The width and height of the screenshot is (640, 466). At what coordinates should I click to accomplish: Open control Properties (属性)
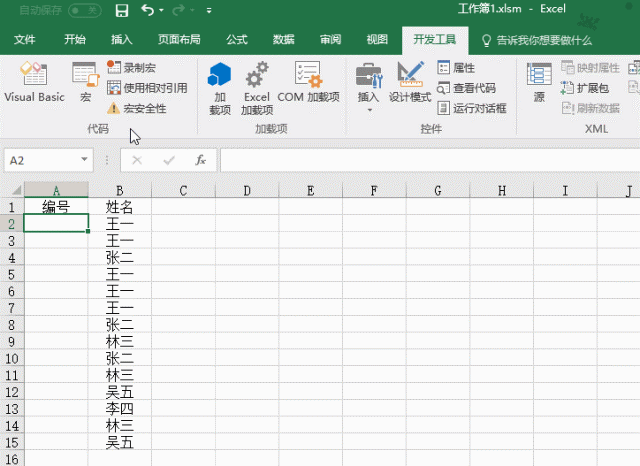pyautogui.click(x=456, y=67)
